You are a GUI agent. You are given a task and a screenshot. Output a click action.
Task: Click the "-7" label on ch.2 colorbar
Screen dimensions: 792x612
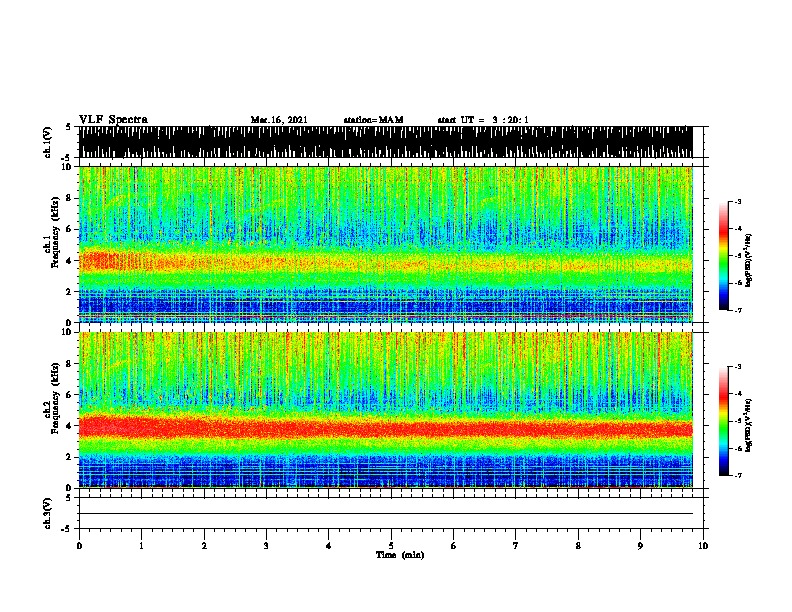click(x=738, y=475)
